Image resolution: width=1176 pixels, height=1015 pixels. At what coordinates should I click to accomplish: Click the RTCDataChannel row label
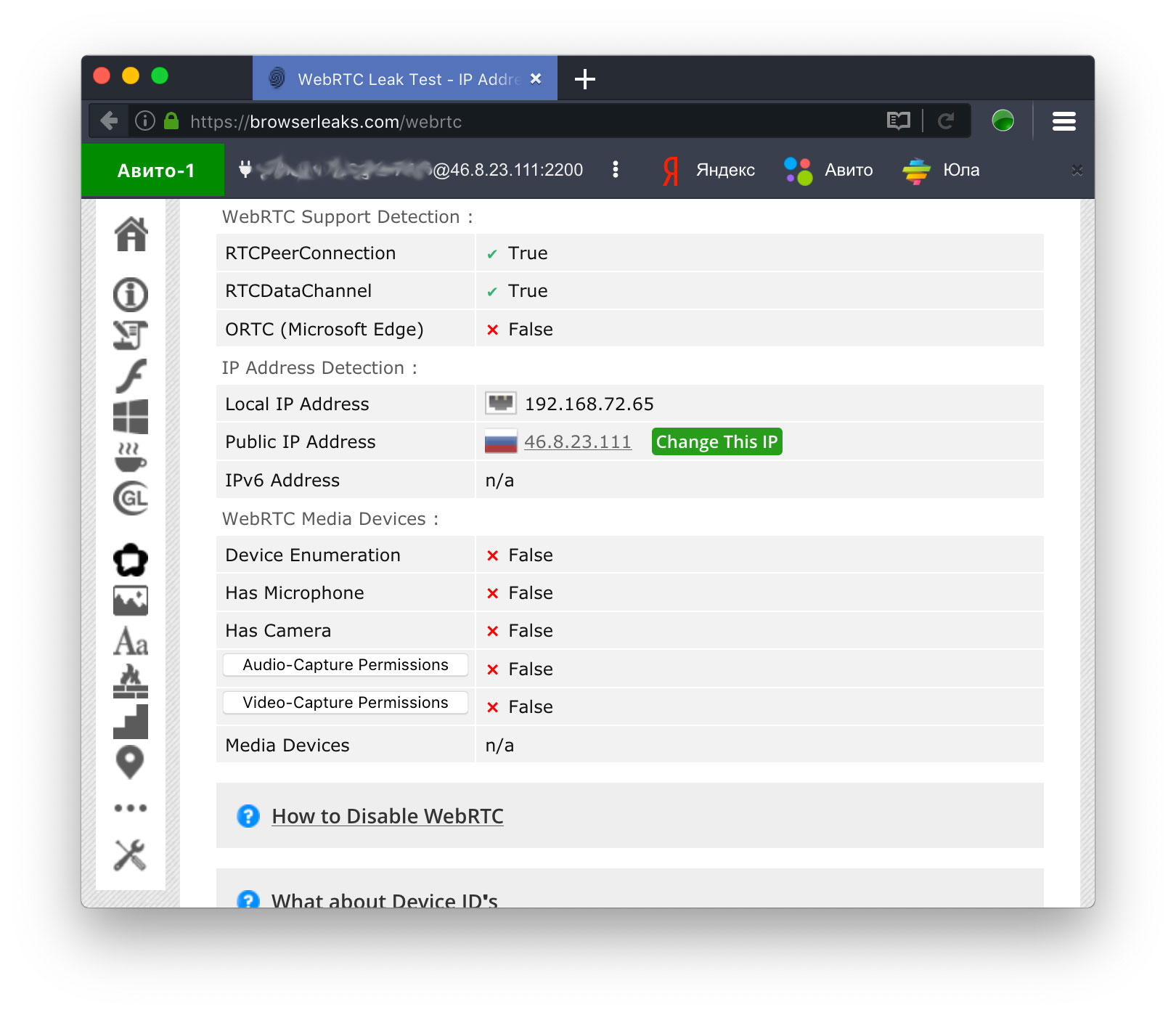point(298,290)
